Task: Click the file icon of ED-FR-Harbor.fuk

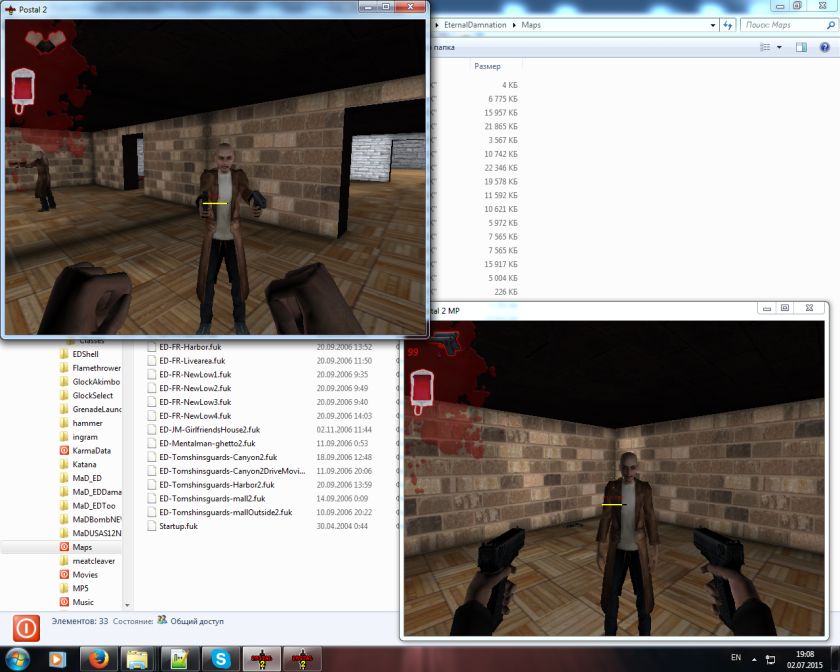Action: pyautogui.click(x=152, y=347)
